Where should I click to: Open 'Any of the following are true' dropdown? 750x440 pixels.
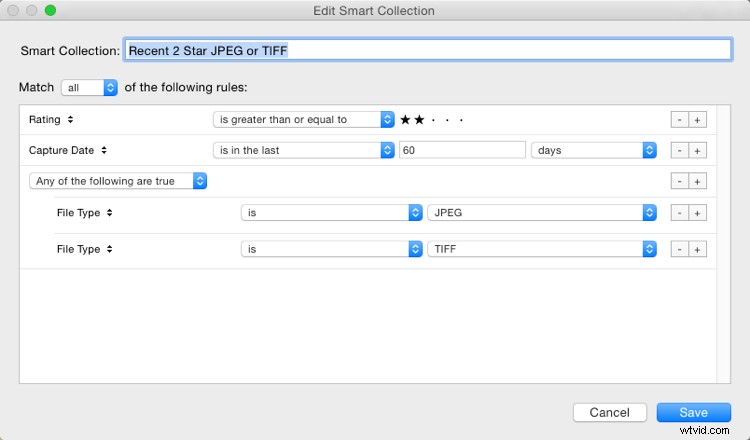coord(118,181)
